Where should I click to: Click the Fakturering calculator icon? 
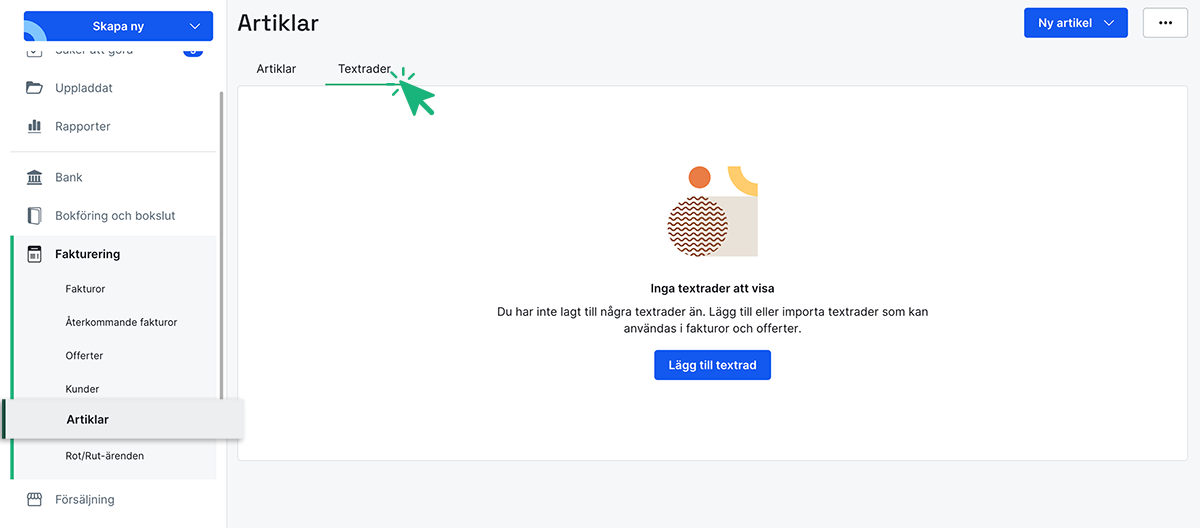(35, 254)
